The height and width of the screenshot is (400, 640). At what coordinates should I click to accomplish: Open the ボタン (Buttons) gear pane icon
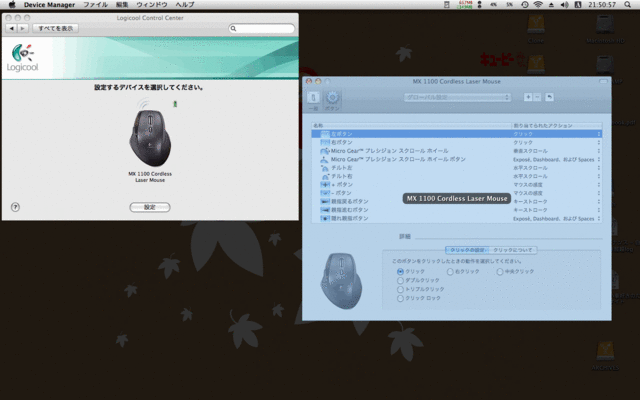[332, 100]
